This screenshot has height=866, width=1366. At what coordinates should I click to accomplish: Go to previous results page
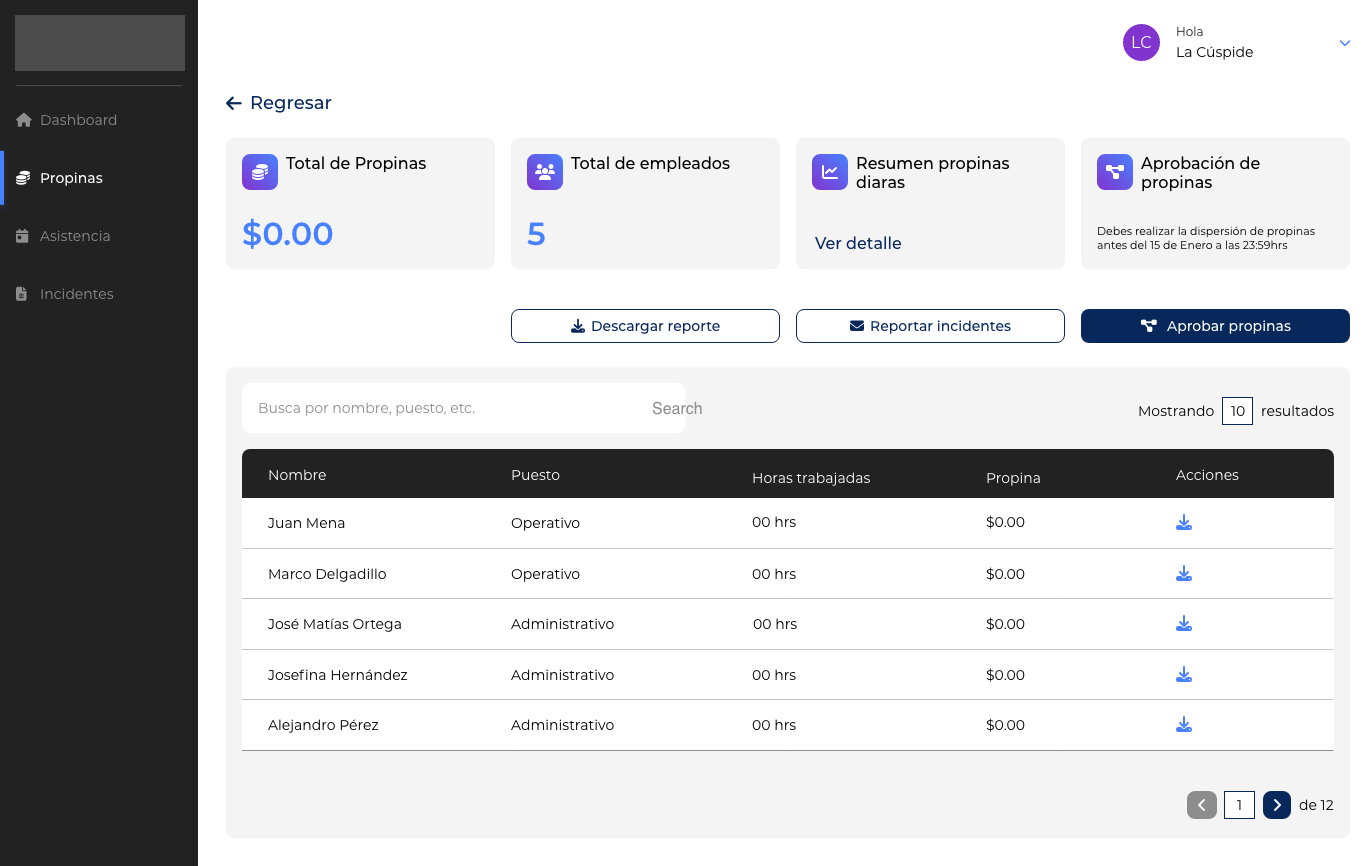[1202, 805]
